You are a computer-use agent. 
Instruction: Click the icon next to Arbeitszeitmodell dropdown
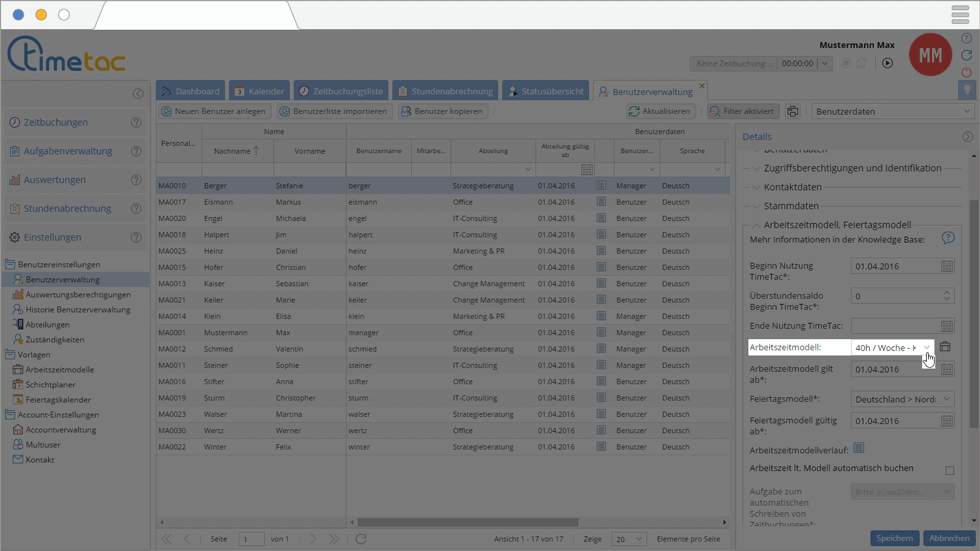(945, 347)
